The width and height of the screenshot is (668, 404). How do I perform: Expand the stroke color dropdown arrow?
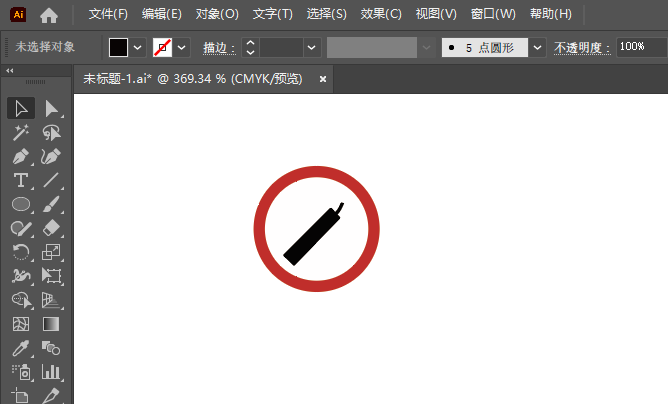[181, 47]
